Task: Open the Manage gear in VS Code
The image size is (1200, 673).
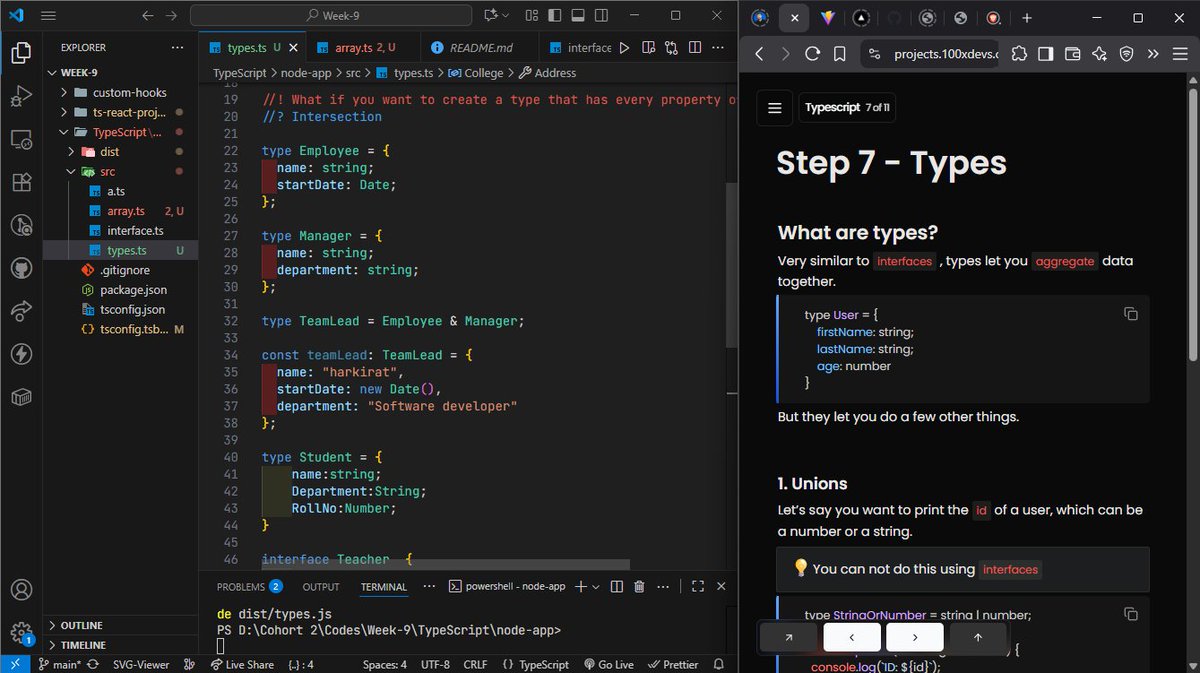Action: [20, 633]
